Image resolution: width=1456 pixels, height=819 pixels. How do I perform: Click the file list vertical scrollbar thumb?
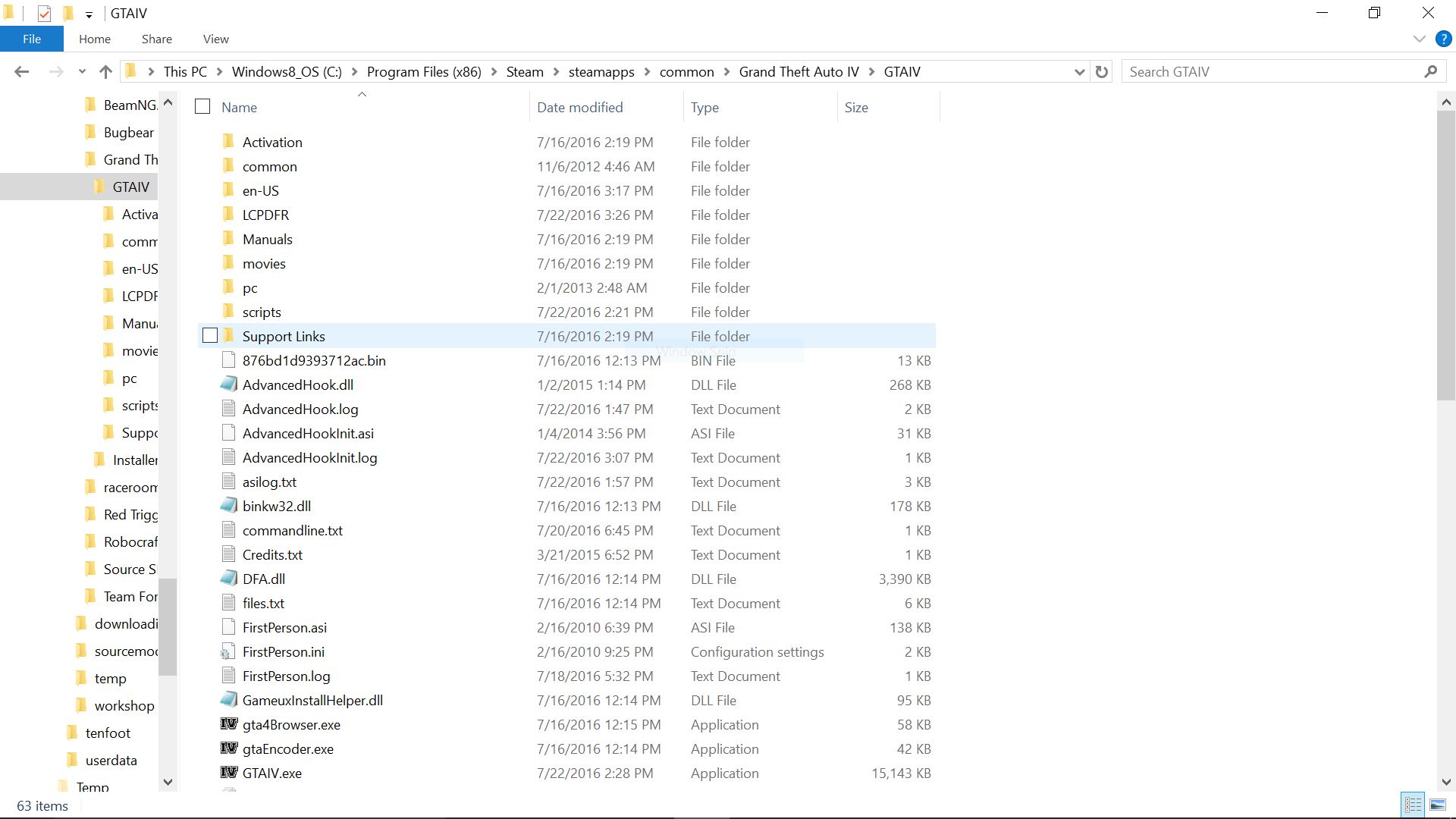pos(1445,254)
